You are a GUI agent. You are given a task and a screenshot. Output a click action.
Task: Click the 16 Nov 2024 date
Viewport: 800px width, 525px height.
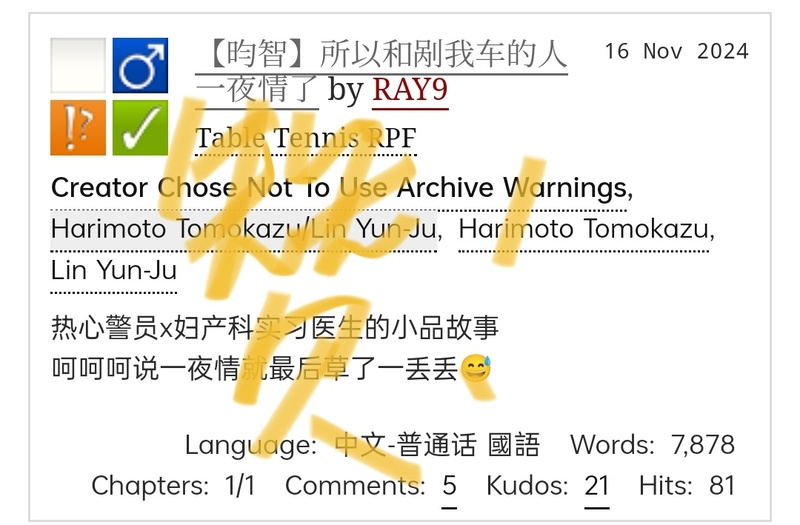pos(677,52)
